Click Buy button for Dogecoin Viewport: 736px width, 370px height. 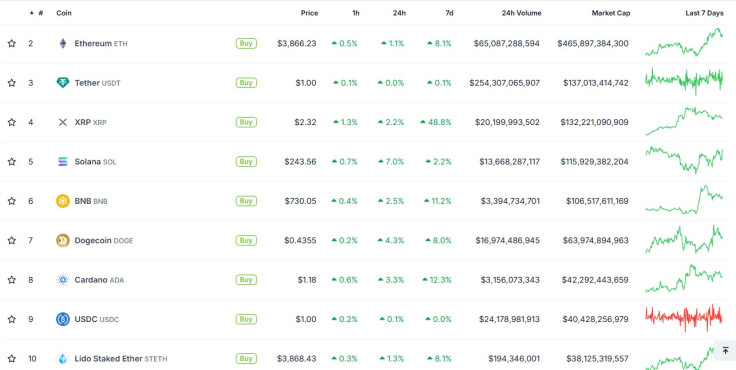(246, 240)
